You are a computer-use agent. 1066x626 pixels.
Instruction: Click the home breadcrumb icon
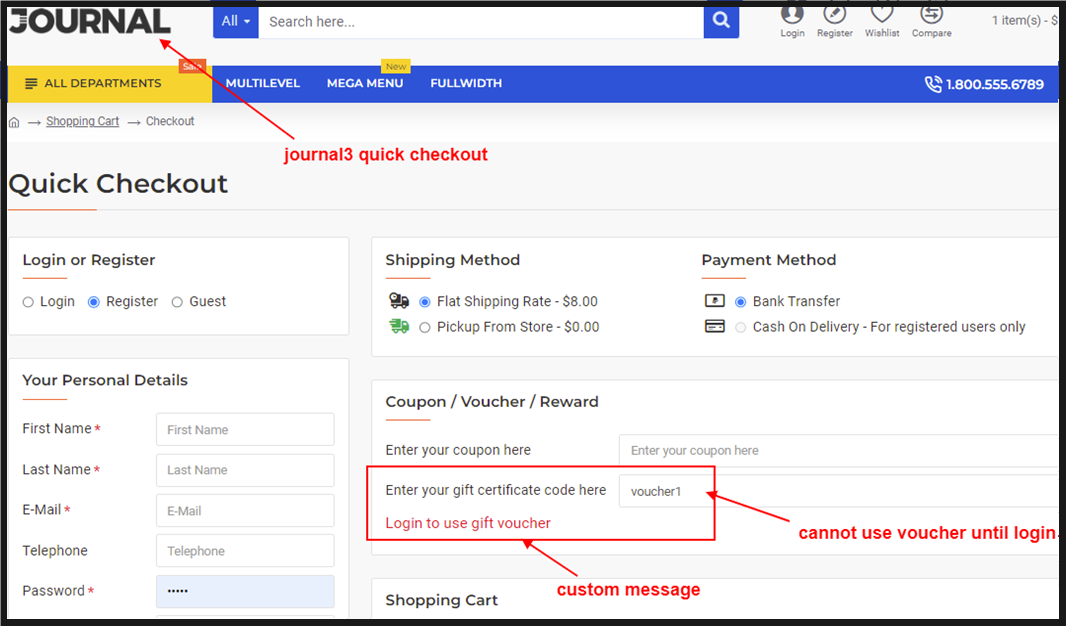tap(14, 122)
